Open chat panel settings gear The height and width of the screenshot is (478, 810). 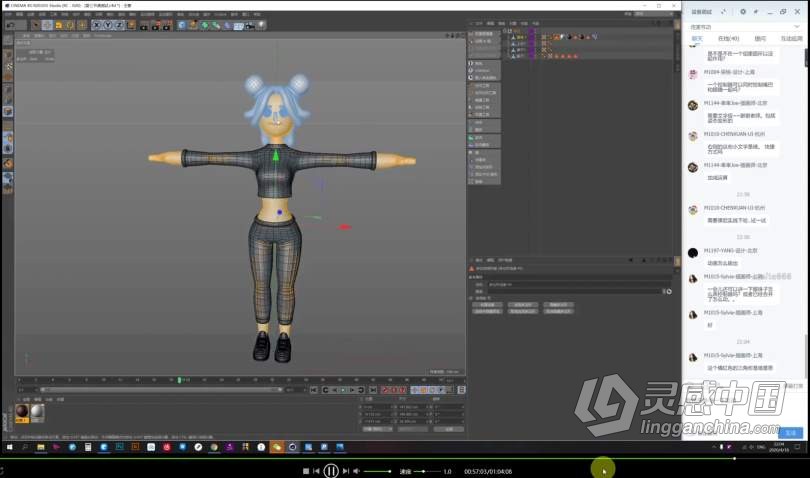point(743,11)
